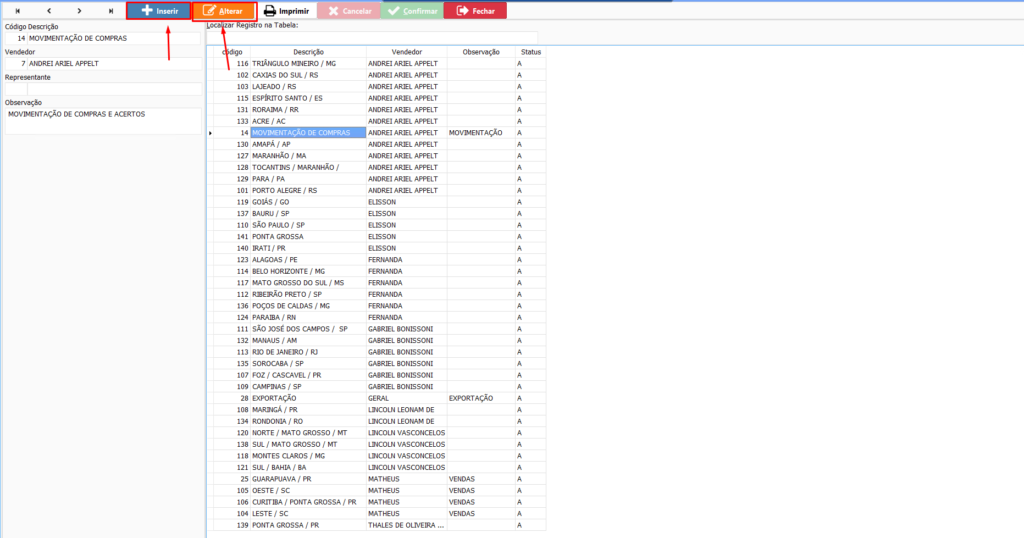Select the EXPORTAÇÃO row in table
The width and height of the screenshot is (1024, 538).
[x=308, y=398]
